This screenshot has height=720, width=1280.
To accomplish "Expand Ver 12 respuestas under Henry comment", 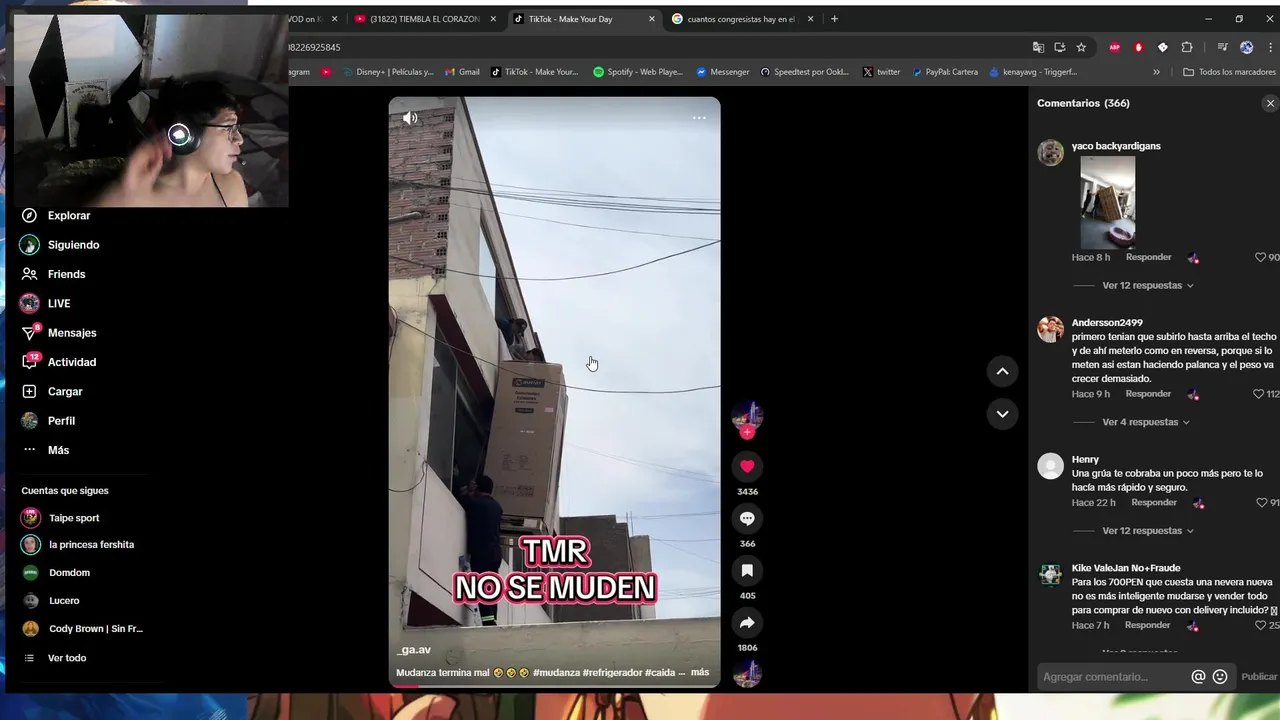I will pyautogui.click(x=1147, y=530).
